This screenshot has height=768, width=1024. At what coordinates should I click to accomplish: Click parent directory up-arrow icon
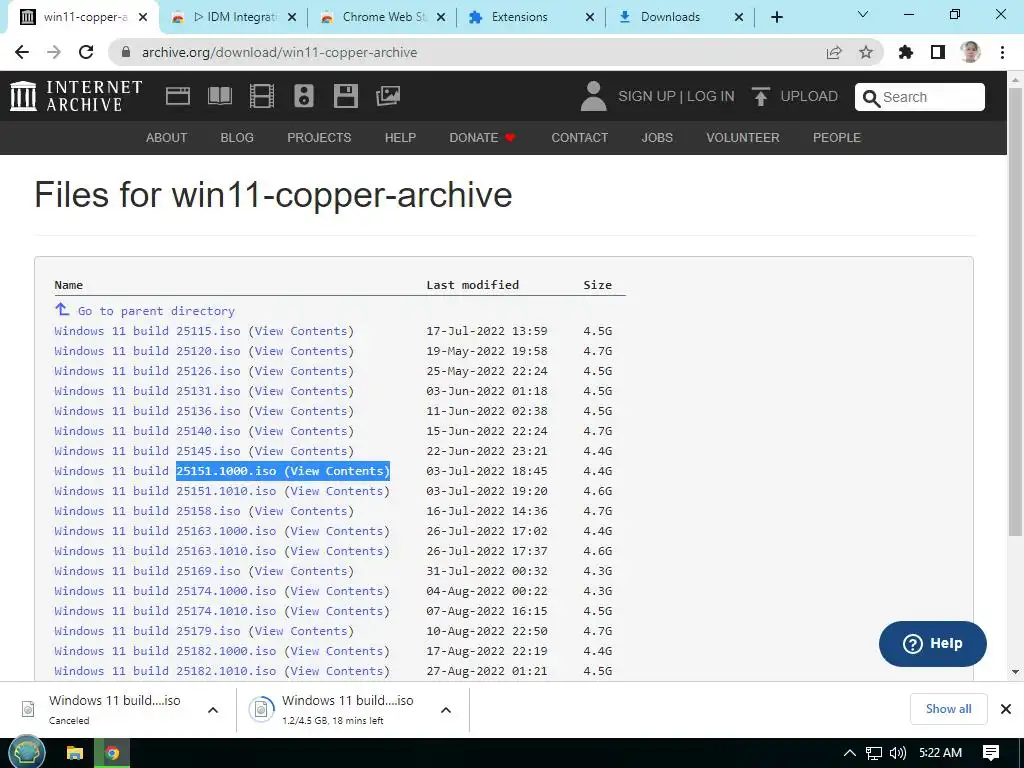pos(62,309)
